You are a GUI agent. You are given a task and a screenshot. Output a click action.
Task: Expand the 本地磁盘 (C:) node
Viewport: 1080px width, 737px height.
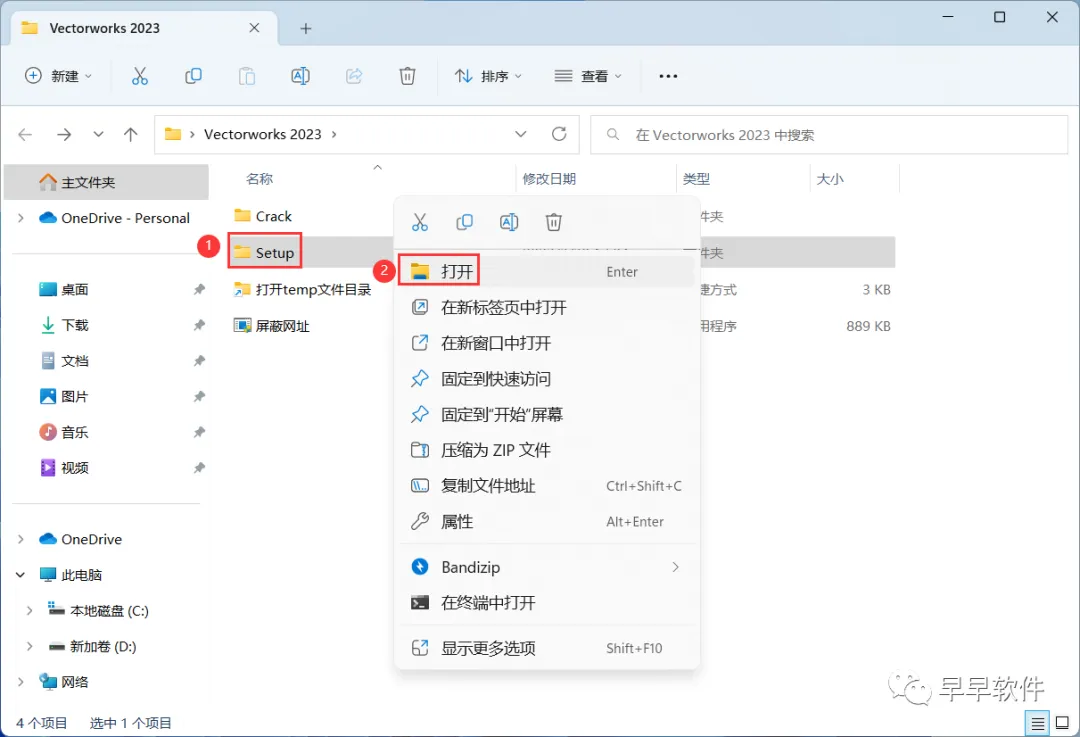[29, 611]
